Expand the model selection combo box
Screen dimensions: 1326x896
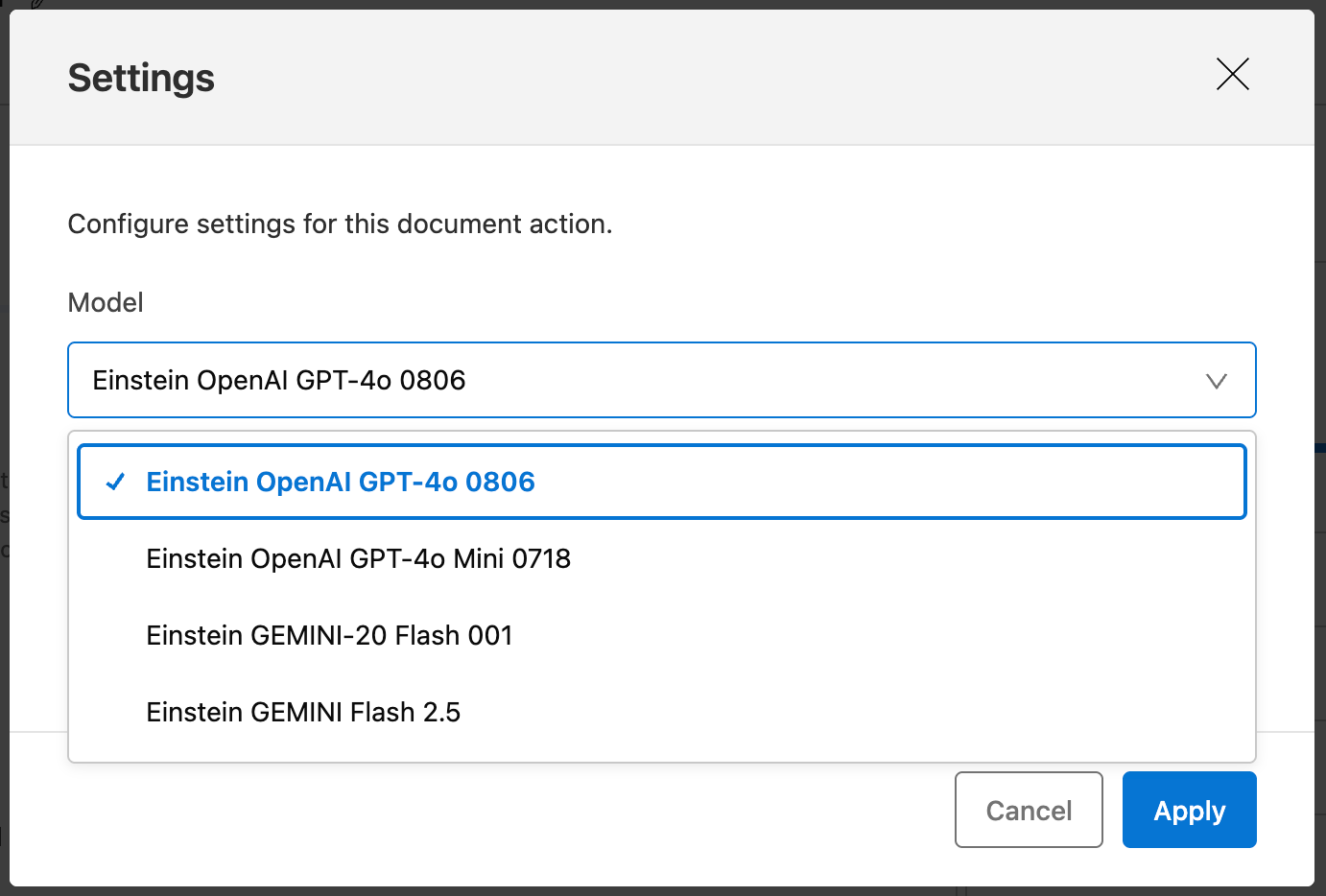tap(662, 380)
